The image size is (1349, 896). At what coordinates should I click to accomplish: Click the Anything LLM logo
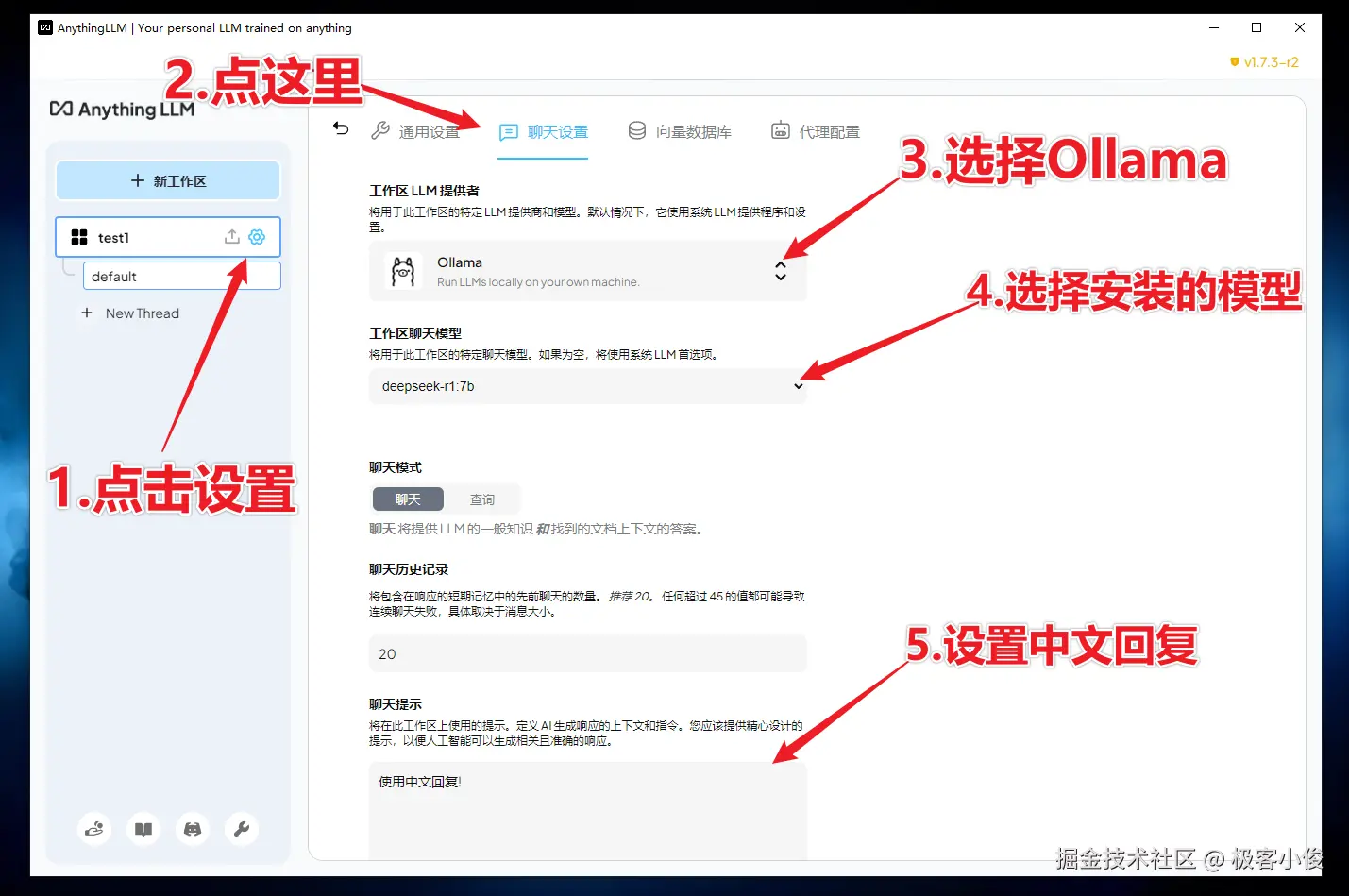(122, 110)
